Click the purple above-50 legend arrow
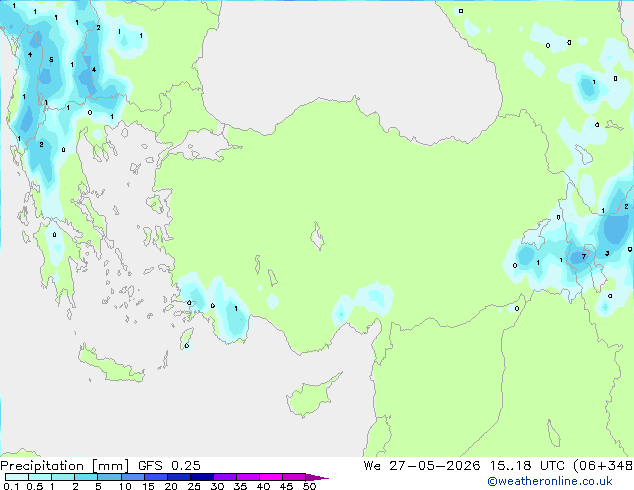Image resolution: width=634 pixels, height=490 pixels. pos(317,477)
